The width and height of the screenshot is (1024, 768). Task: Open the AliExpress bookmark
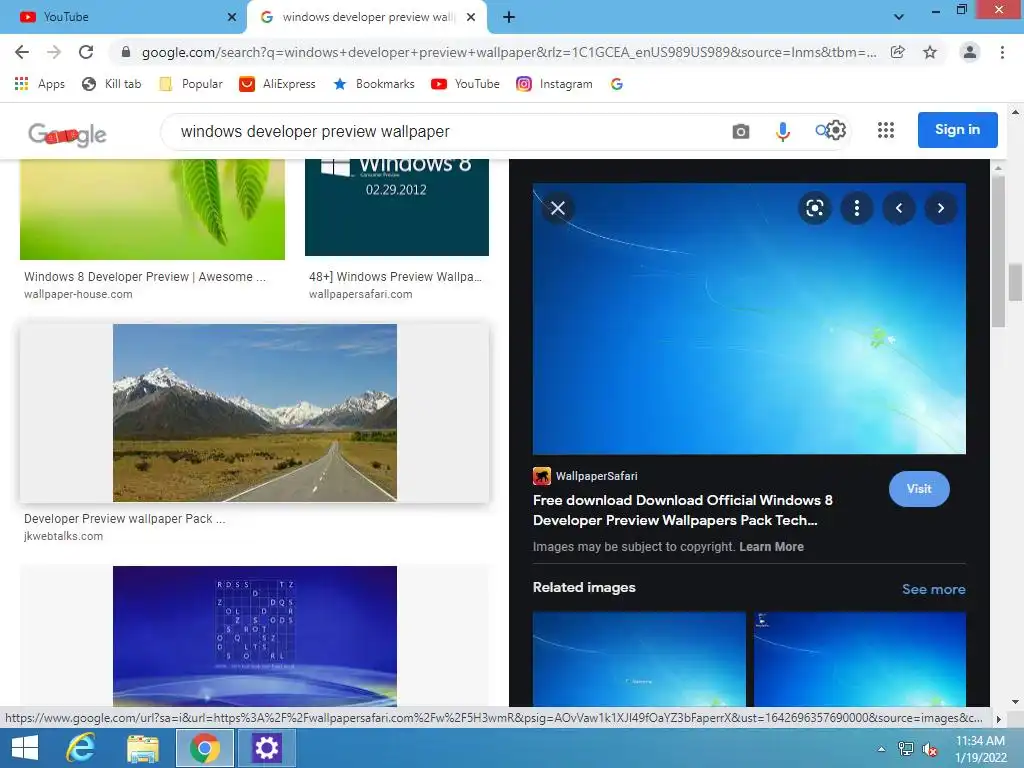tap(277, 84)
